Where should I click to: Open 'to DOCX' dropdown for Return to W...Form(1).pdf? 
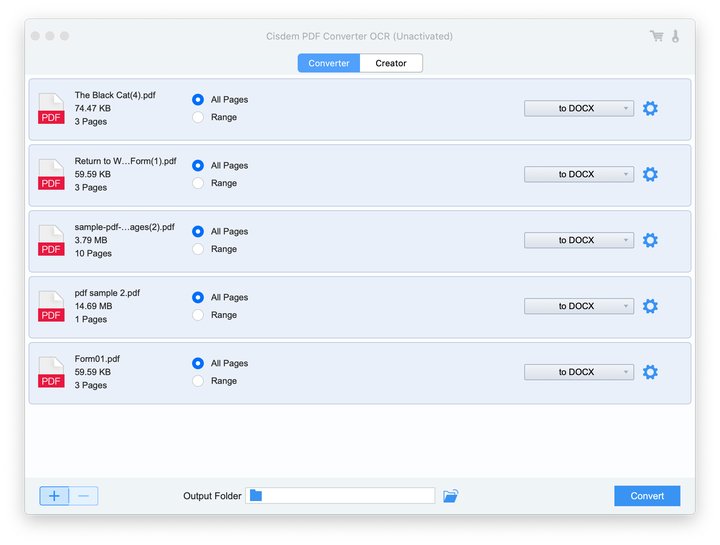coord(579,174)
